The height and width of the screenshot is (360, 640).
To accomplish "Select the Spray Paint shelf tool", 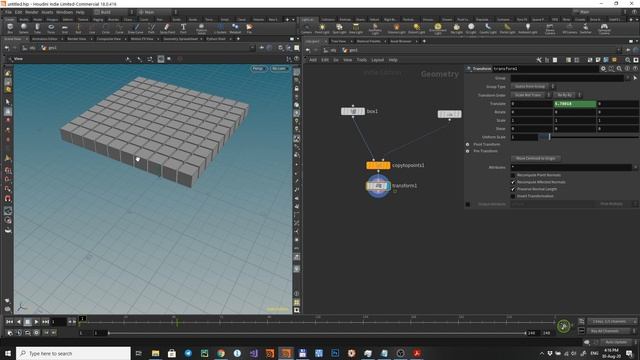I will click(167, 28).
